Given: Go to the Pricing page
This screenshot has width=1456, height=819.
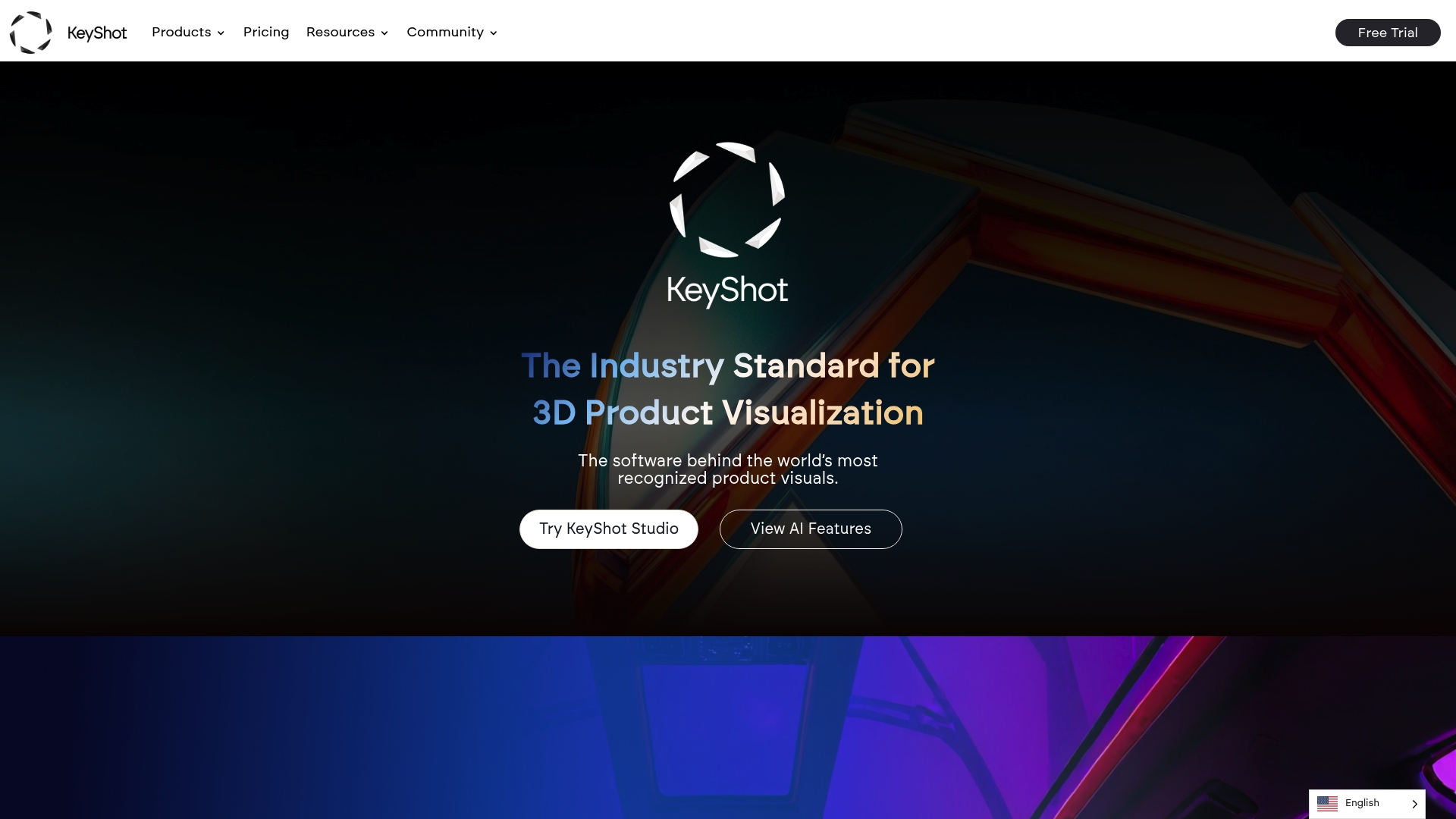Looking at the screenshot, I should 266,32.
